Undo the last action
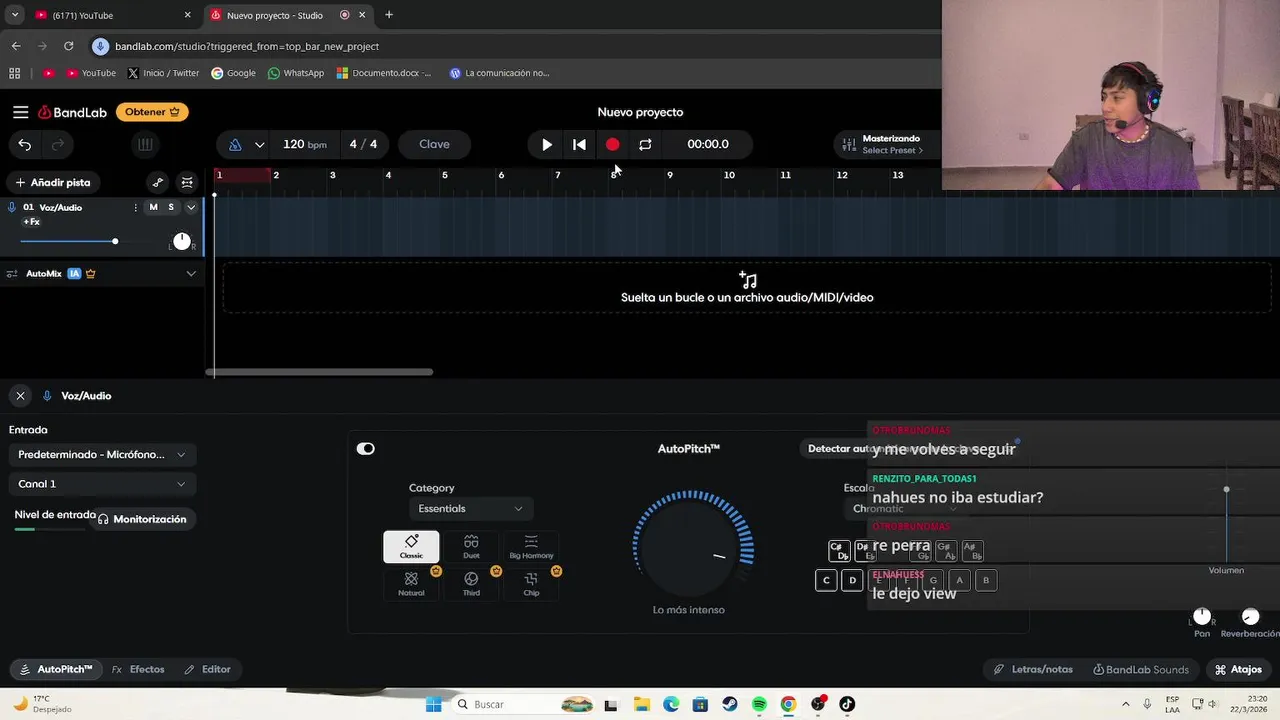This screenshot has height=720, width=1280. coord(24,145)
